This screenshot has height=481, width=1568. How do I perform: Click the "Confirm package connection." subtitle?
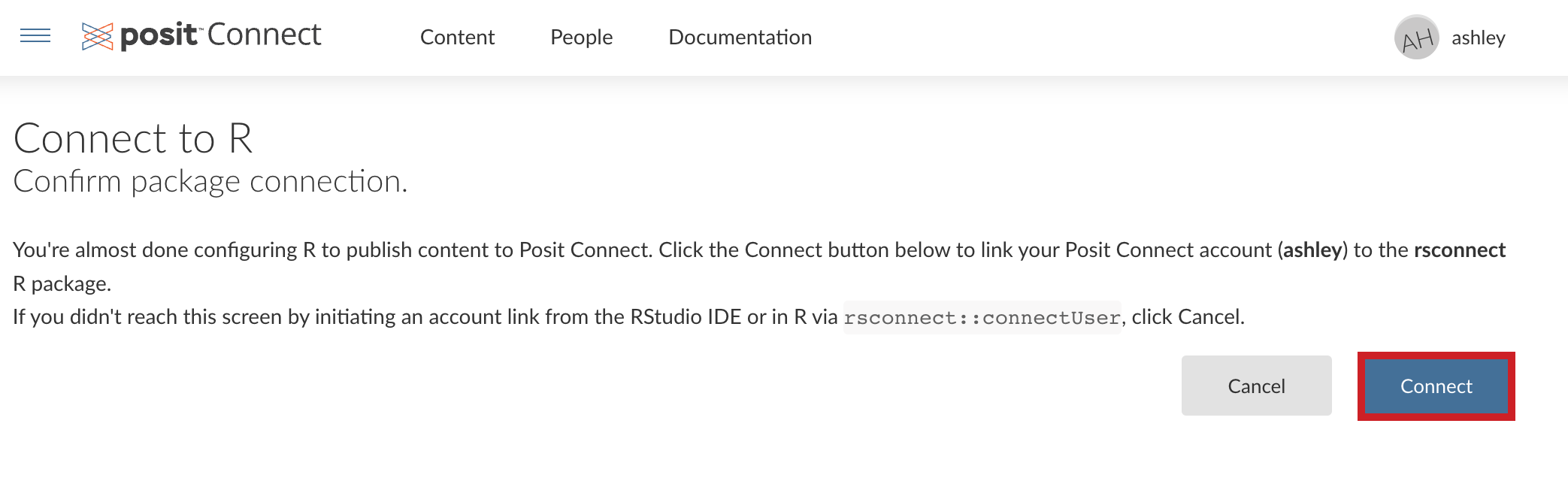click(210, 182)
